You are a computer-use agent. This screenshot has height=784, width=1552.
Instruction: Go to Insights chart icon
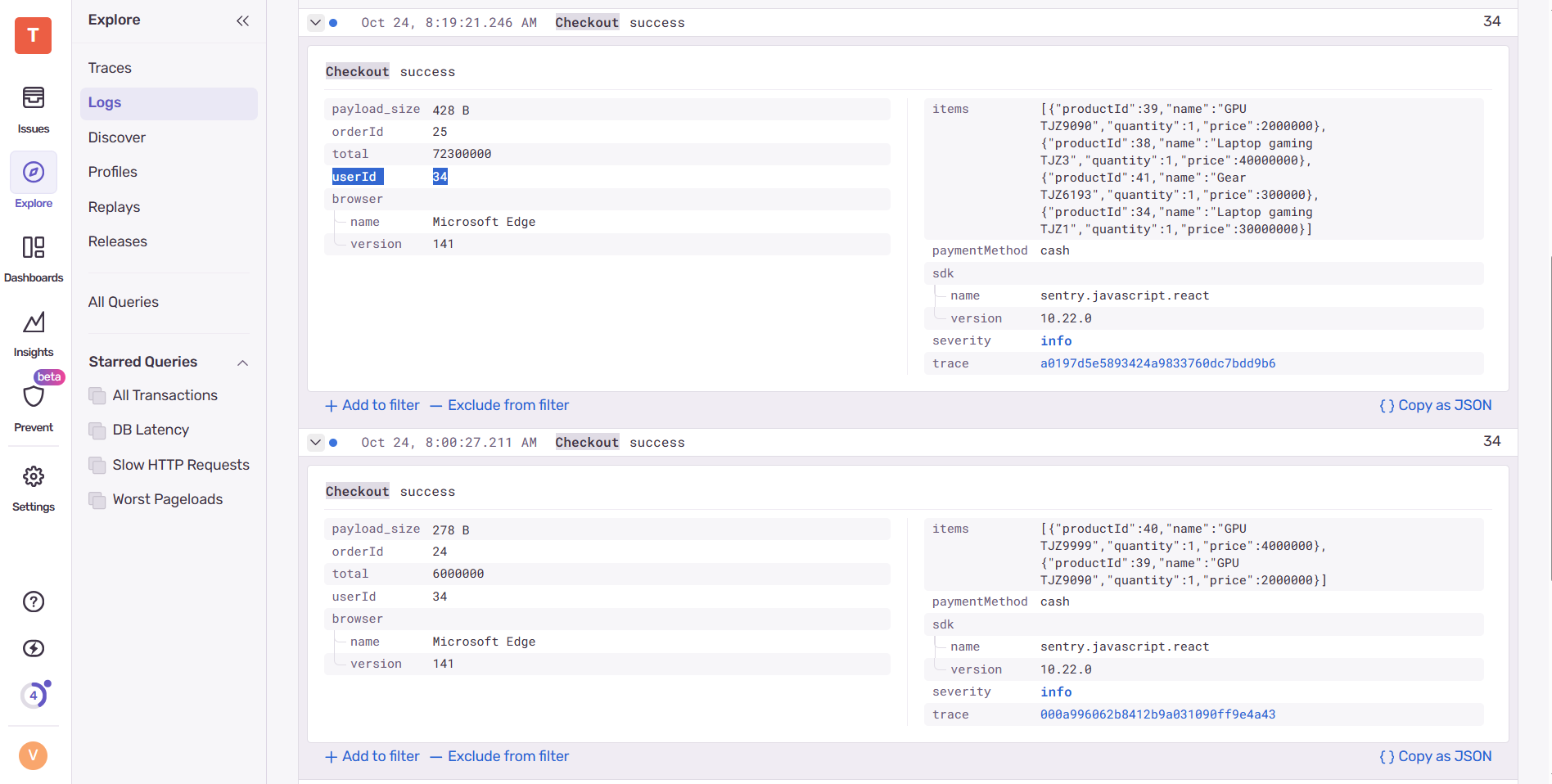point(34,323)
